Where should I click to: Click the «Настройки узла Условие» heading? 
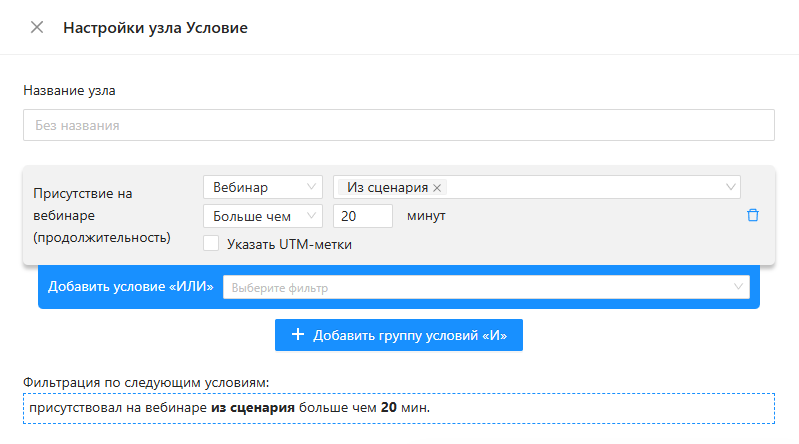coord(155,28)
